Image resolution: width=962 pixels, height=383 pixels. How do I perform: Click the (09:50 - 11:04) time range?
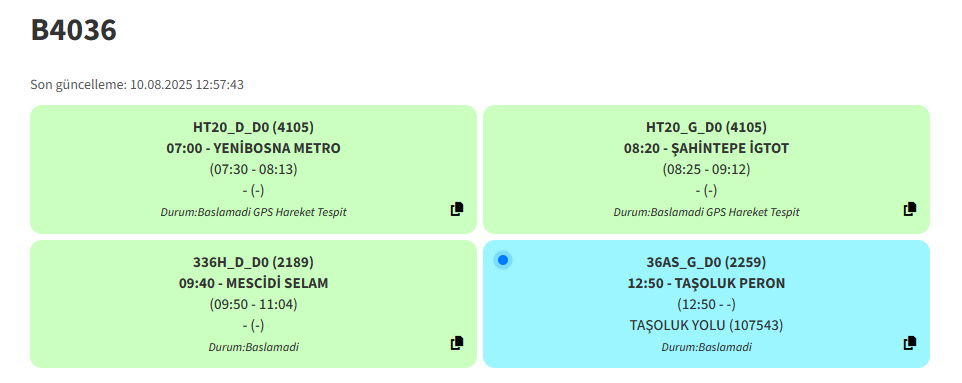(x=253, y=304)
